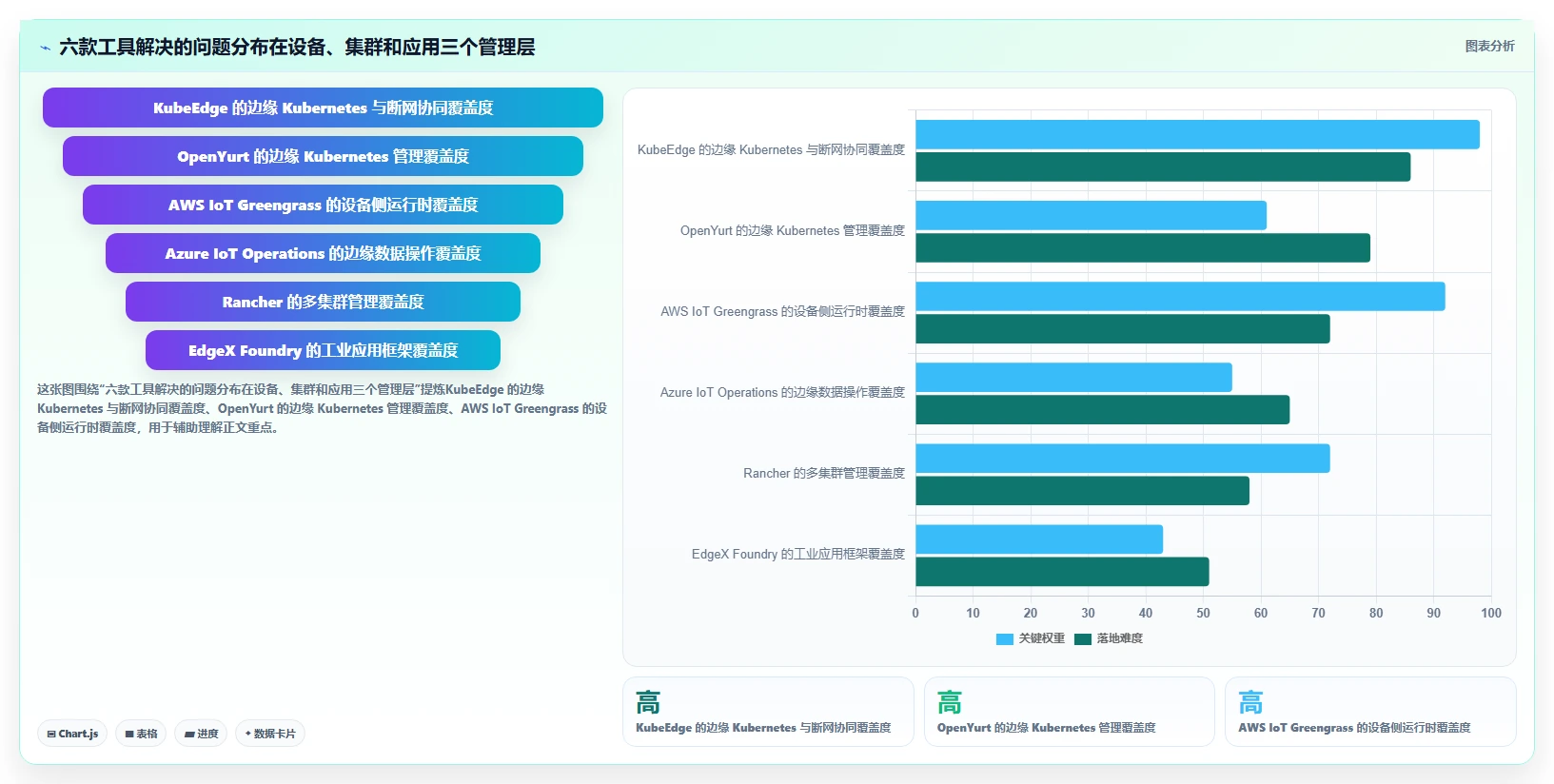Select the Azure IoT Operations funnel bar
1554x784 pixels.
(x=323, y=253)
